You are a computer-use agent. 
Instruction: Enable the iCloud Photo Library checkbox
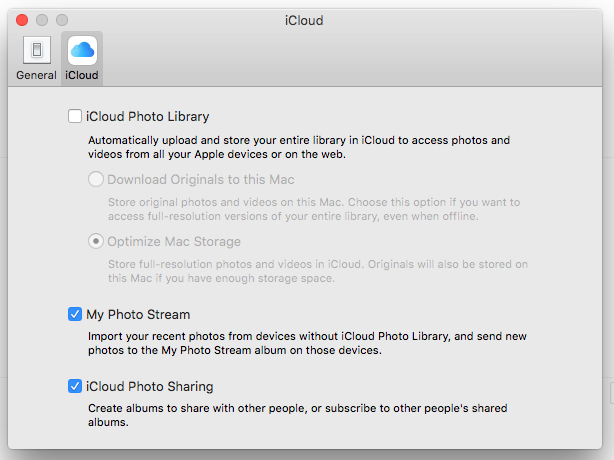click(75, 117)
